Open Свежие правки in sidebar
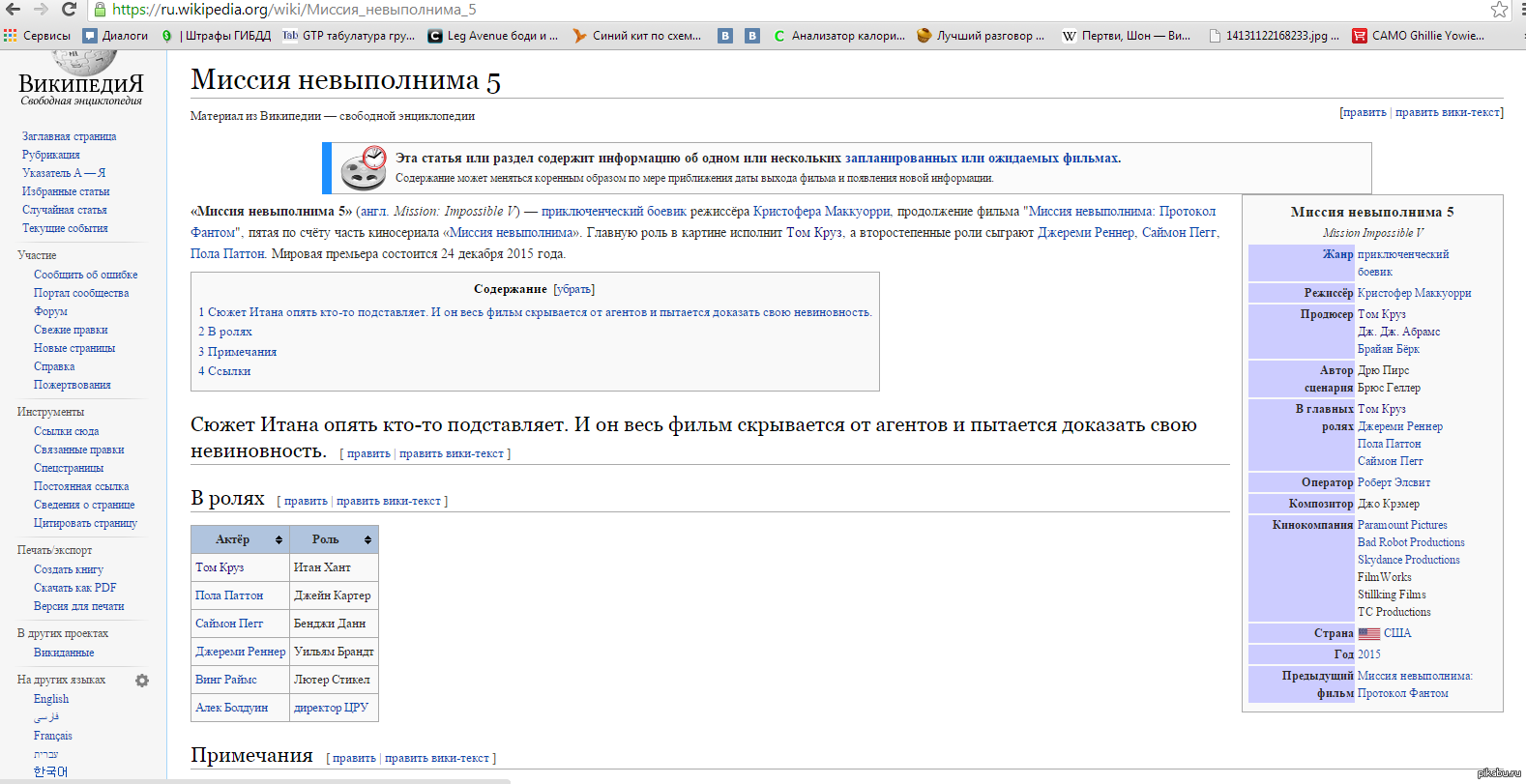 tap(71, 330)
